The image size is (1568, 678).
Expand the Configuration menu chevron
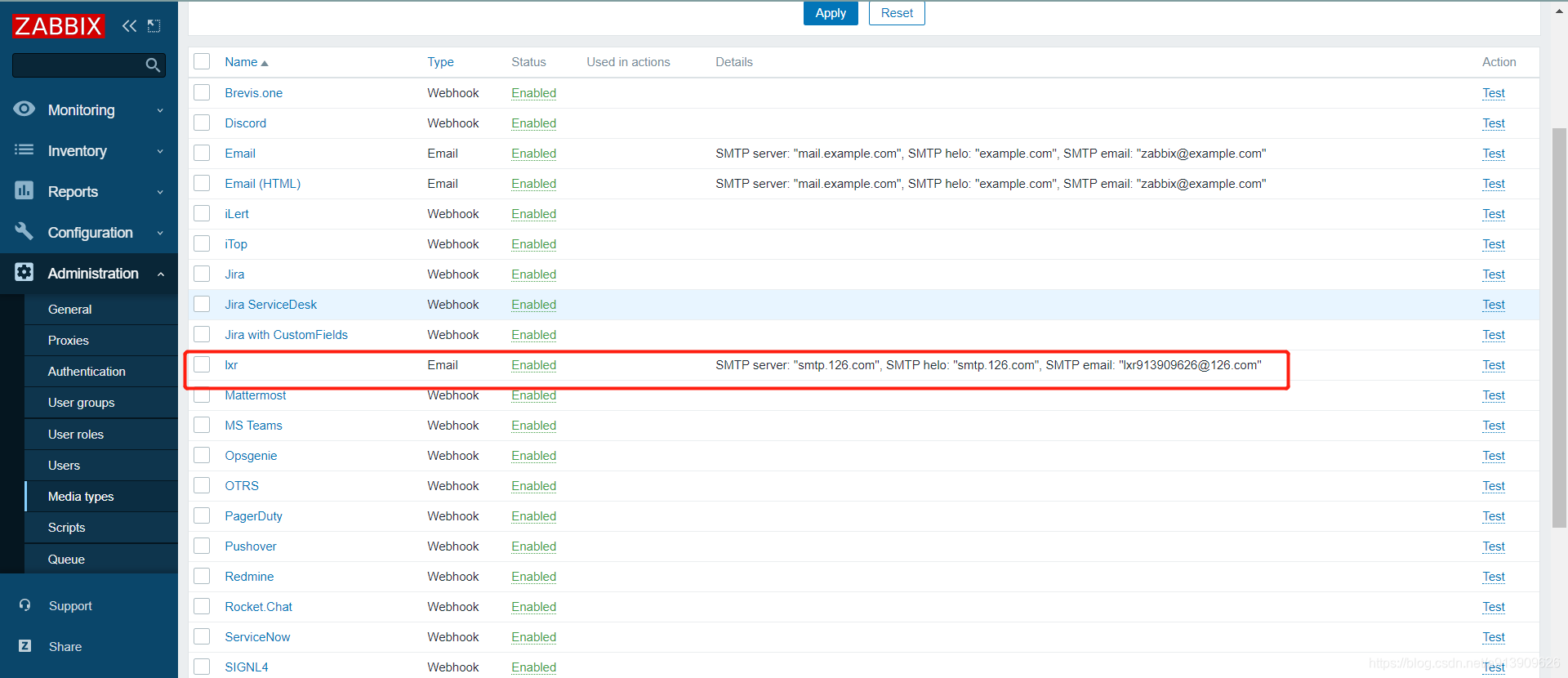[160, 233]
